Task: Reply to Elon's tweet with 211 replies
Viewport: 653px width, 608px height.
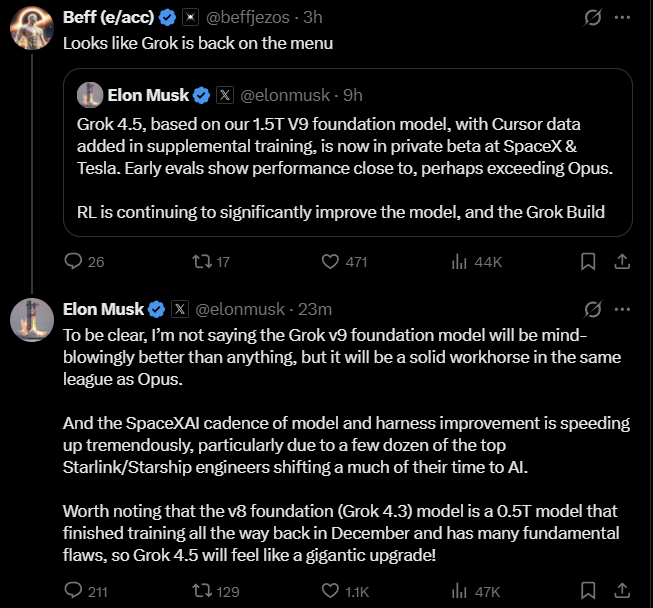Action: click(x=73, y=591)
